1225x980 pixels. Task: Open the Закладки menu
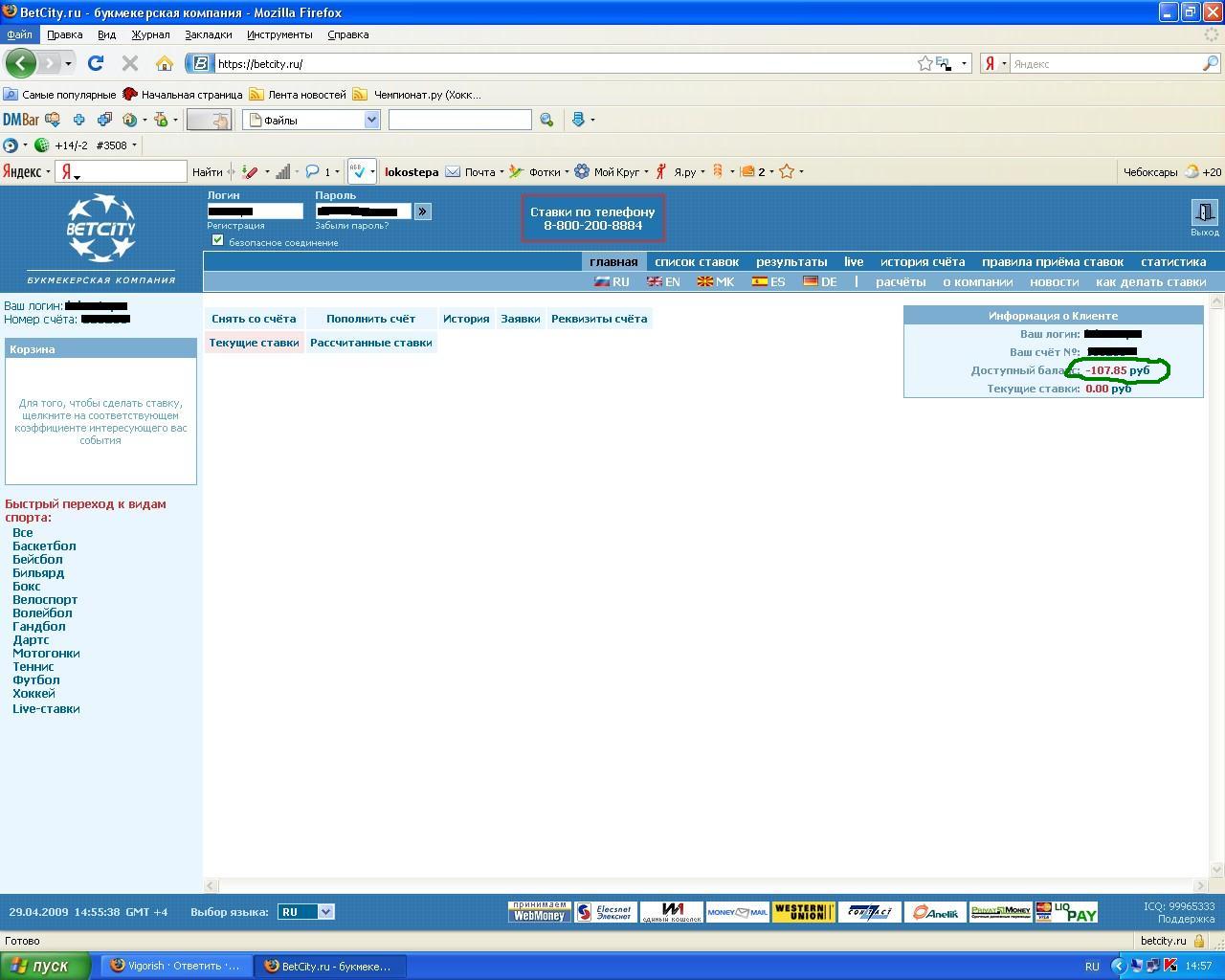208,34
